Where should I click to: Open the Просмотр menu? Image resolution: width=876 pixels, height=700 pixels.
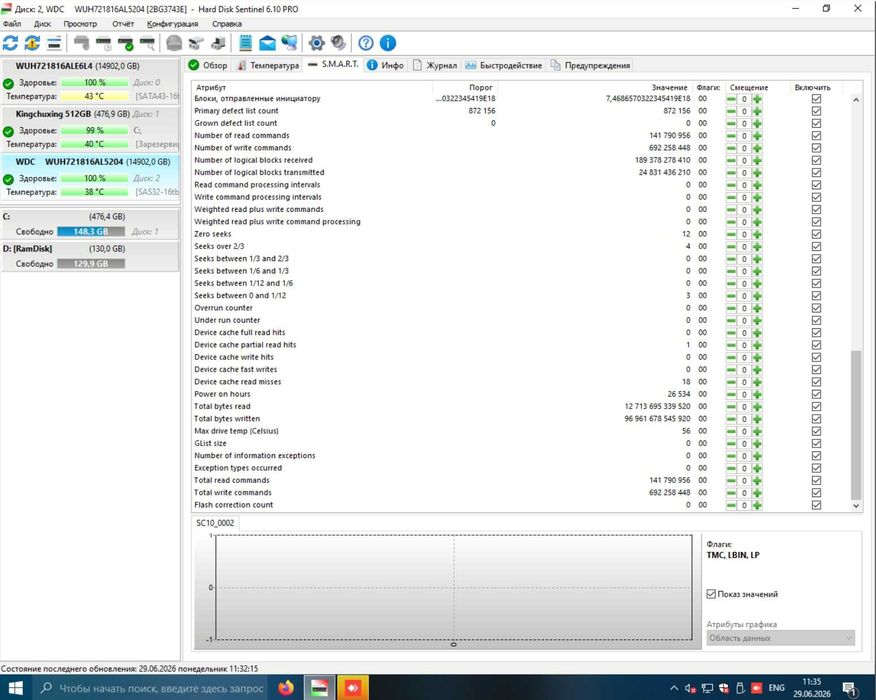tap(80, 24)
